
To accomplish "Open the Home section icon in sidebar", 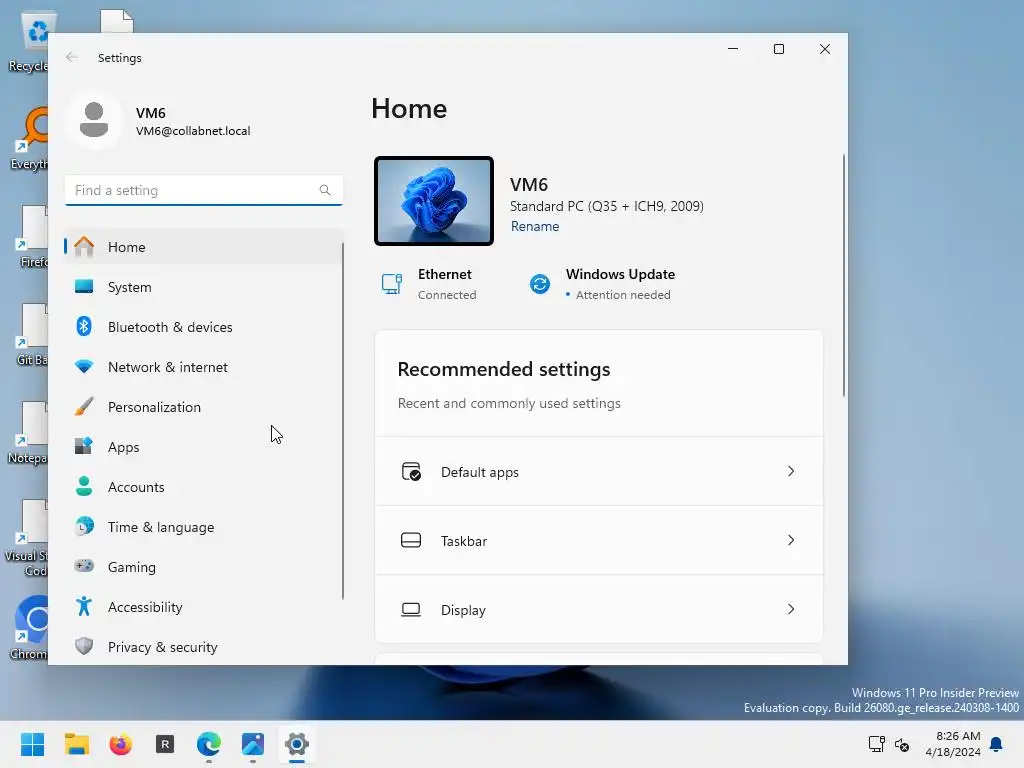I will 84,247.
